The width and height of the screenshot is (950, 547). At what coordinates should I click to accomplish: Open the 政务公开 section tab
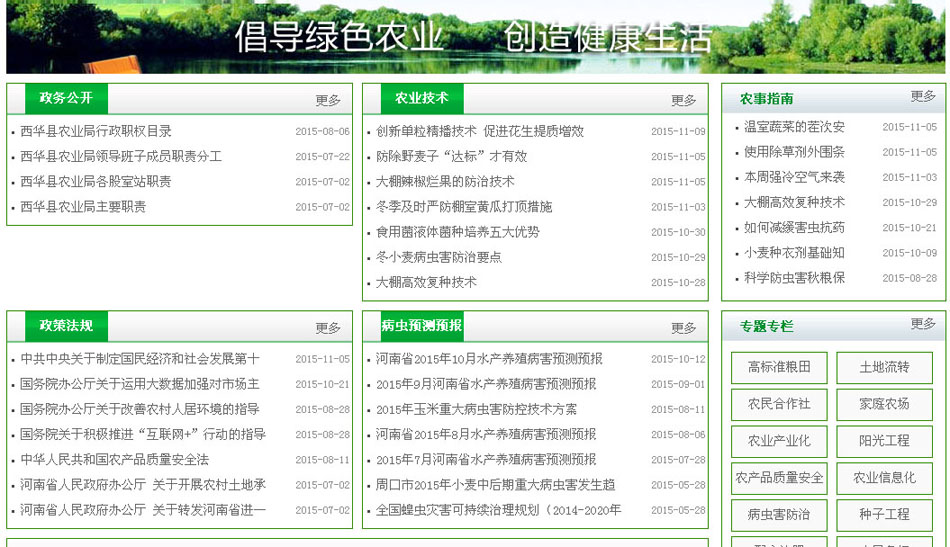point(66,98)
